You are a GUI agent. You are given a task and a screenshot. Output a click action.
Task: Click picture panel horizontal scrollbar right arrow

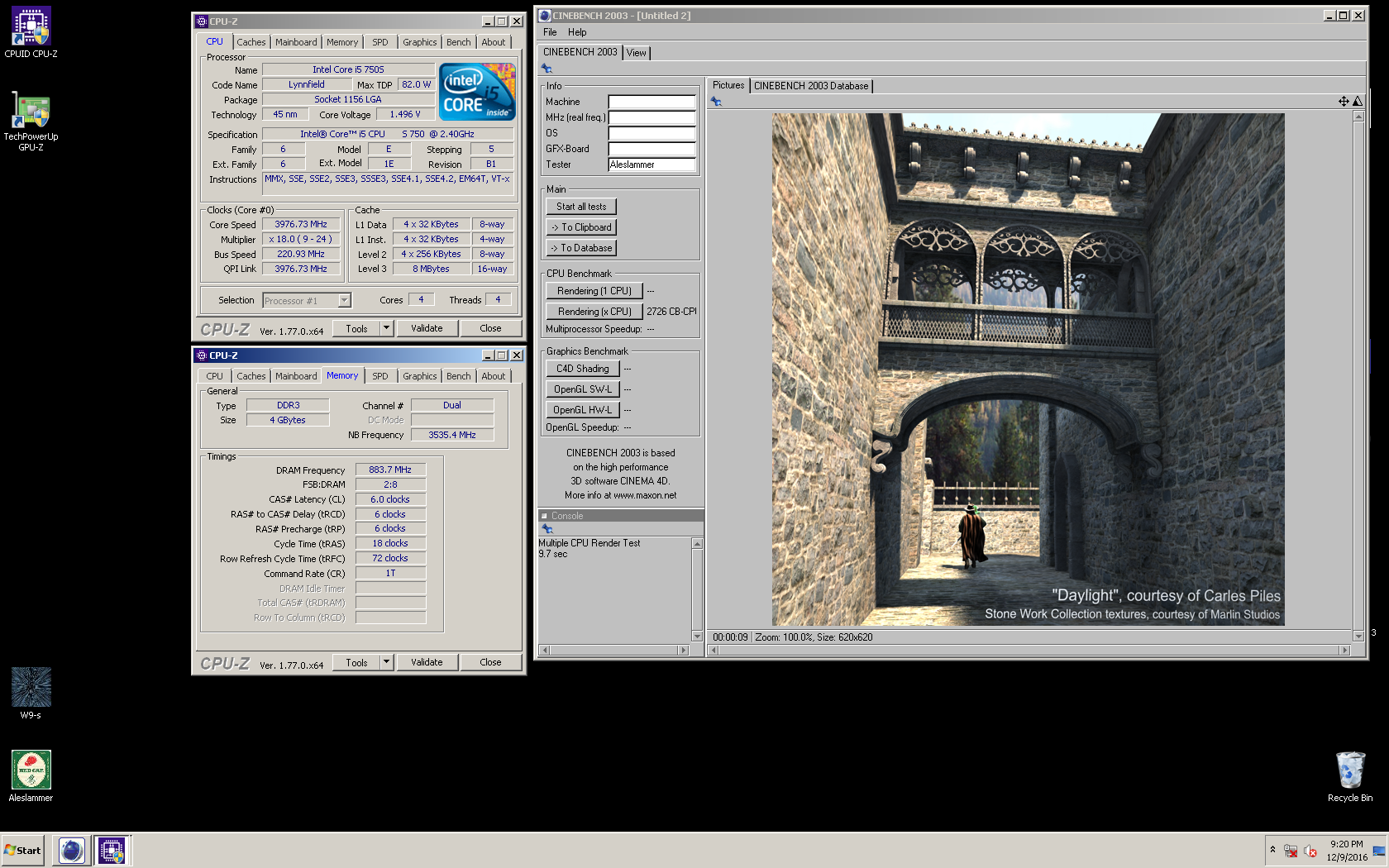point(1344,651)
